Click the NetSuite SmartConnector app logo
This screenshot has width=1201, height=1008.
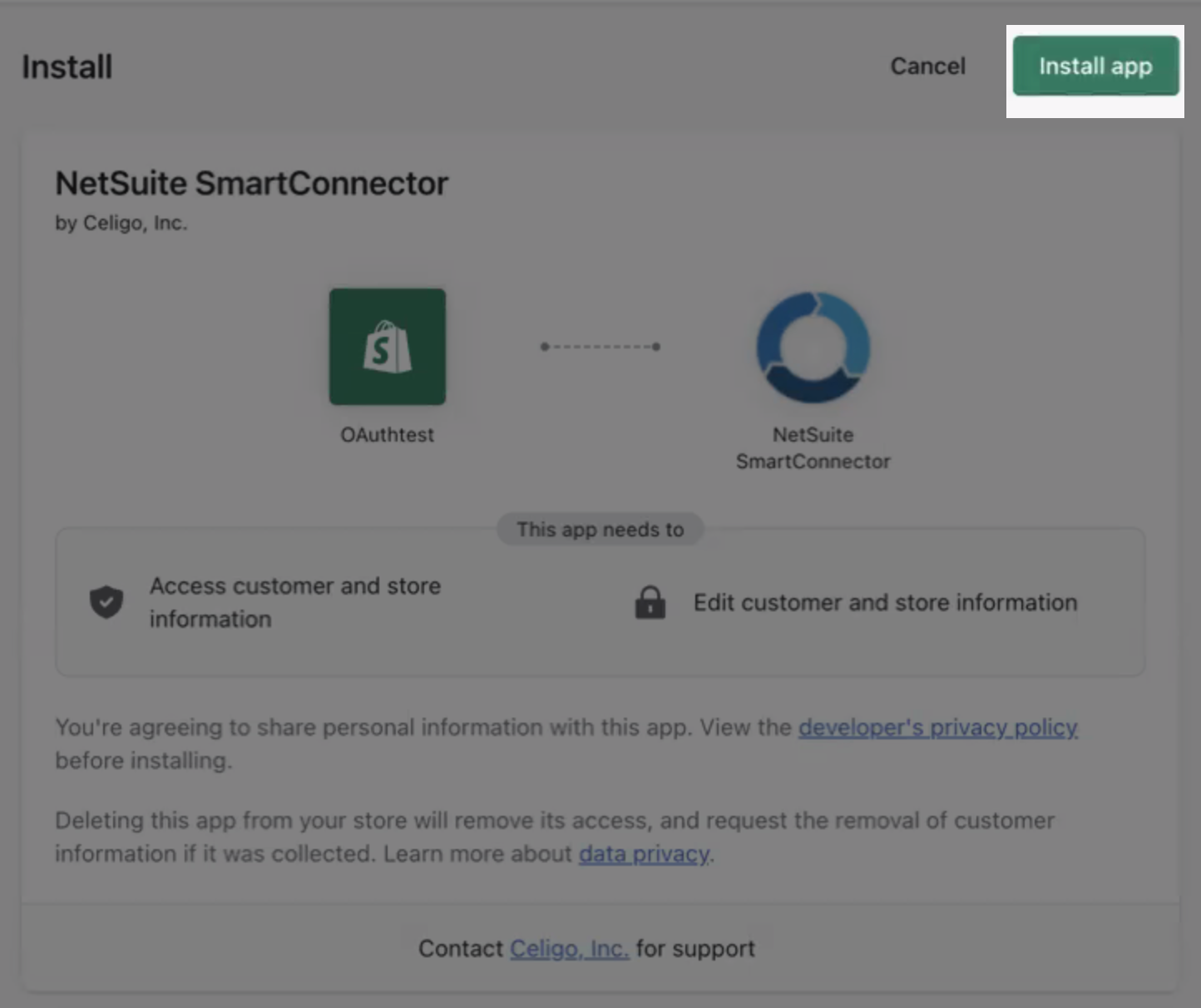tap(813, 347)
